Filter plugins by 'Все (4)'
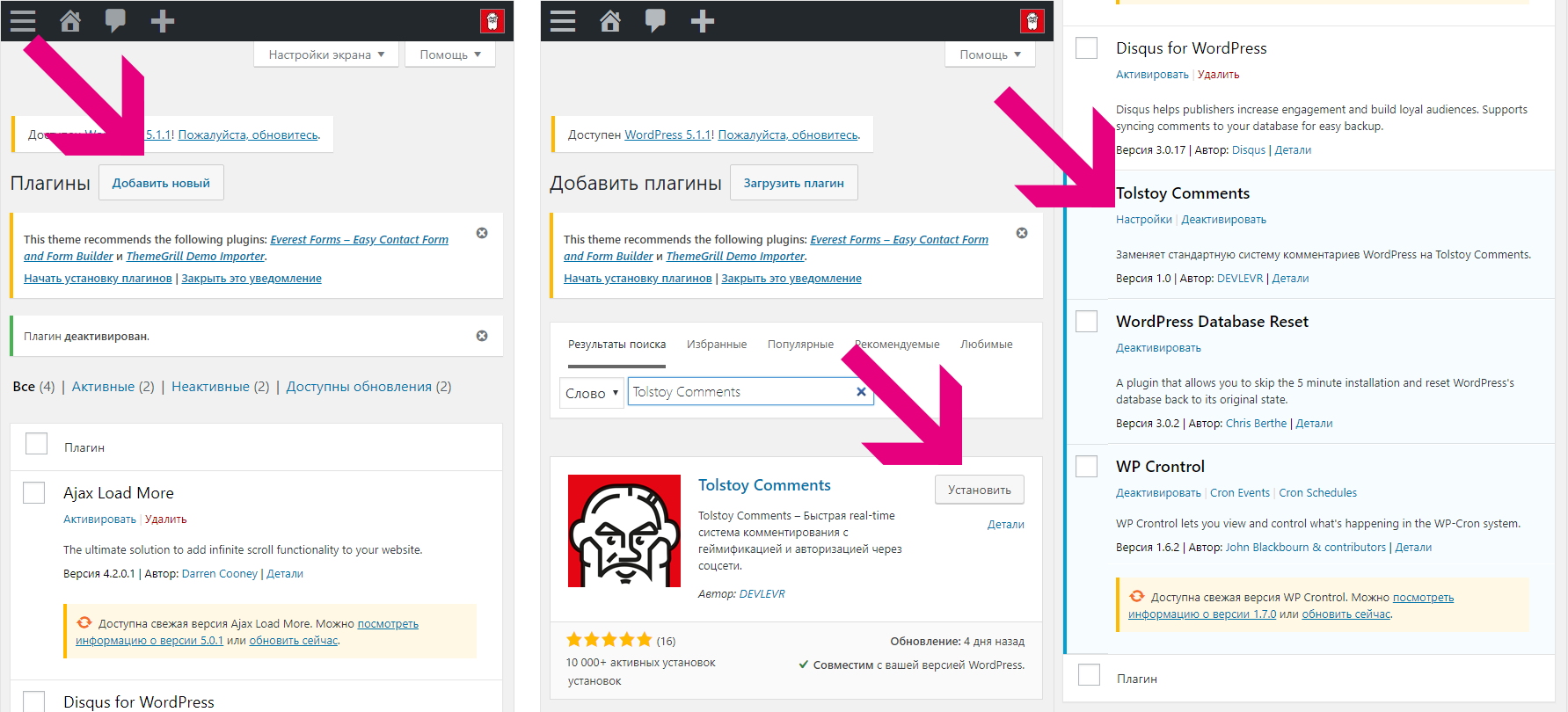1568x712 pixels. tap(33, 387)
